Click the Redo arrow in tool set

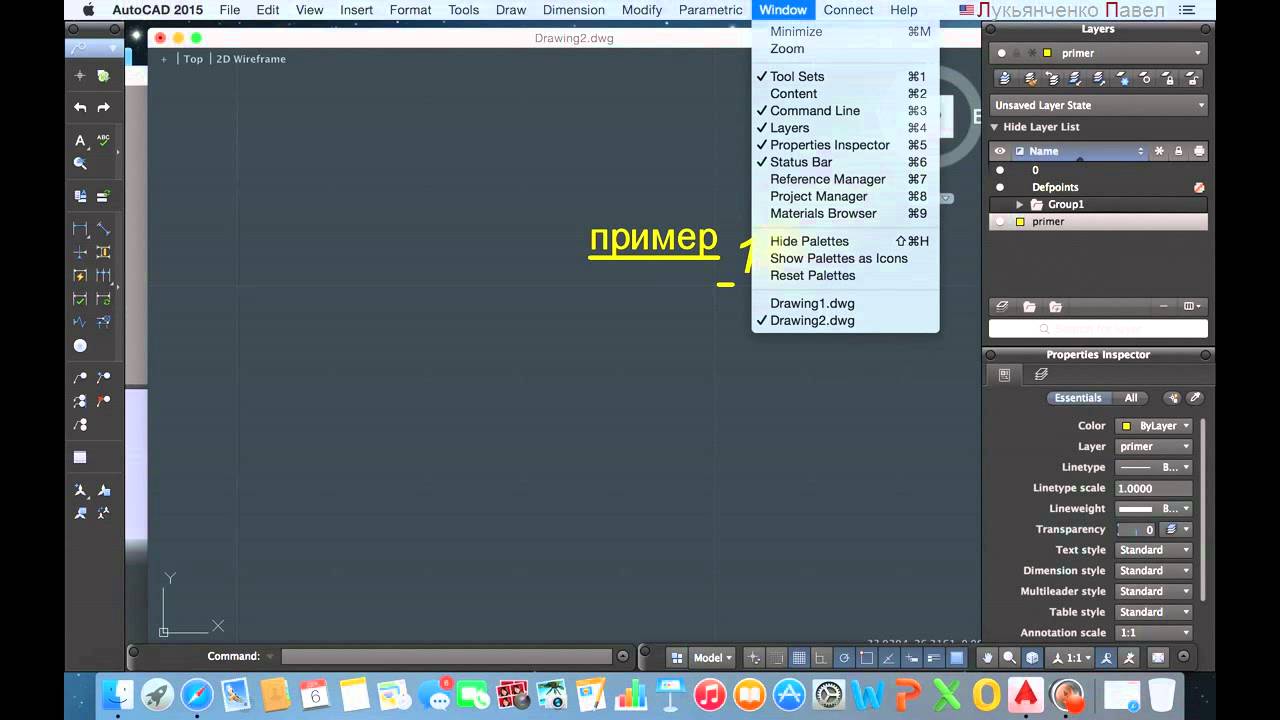click(x=103, y=107)
